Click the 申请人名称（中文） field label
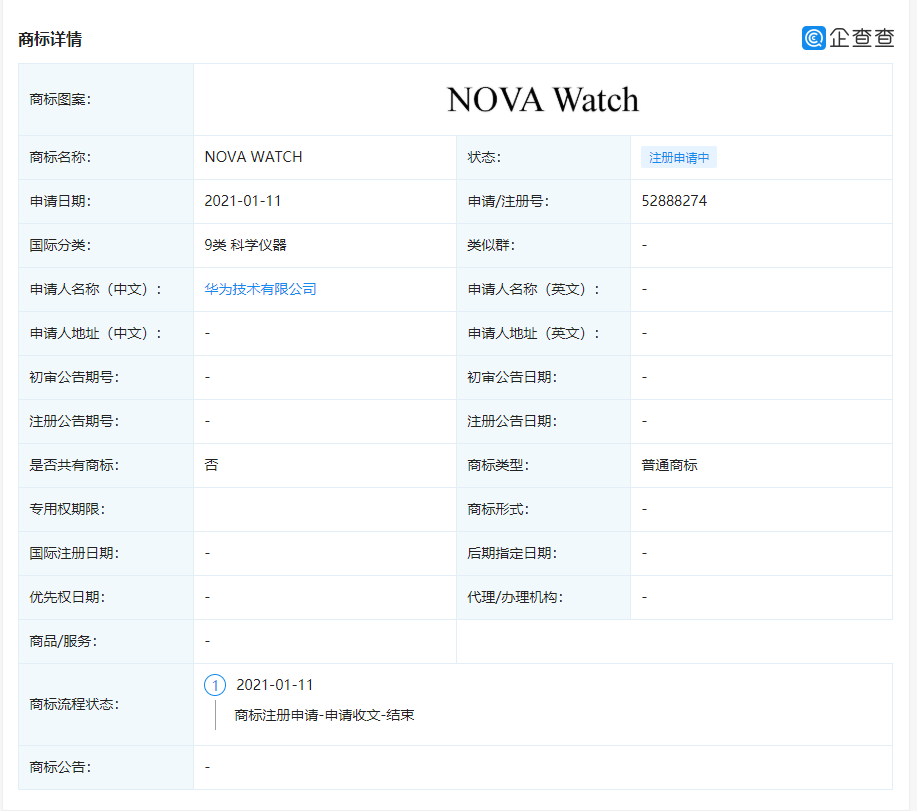Viewport: 917px width, 811px height. (96, 289)
